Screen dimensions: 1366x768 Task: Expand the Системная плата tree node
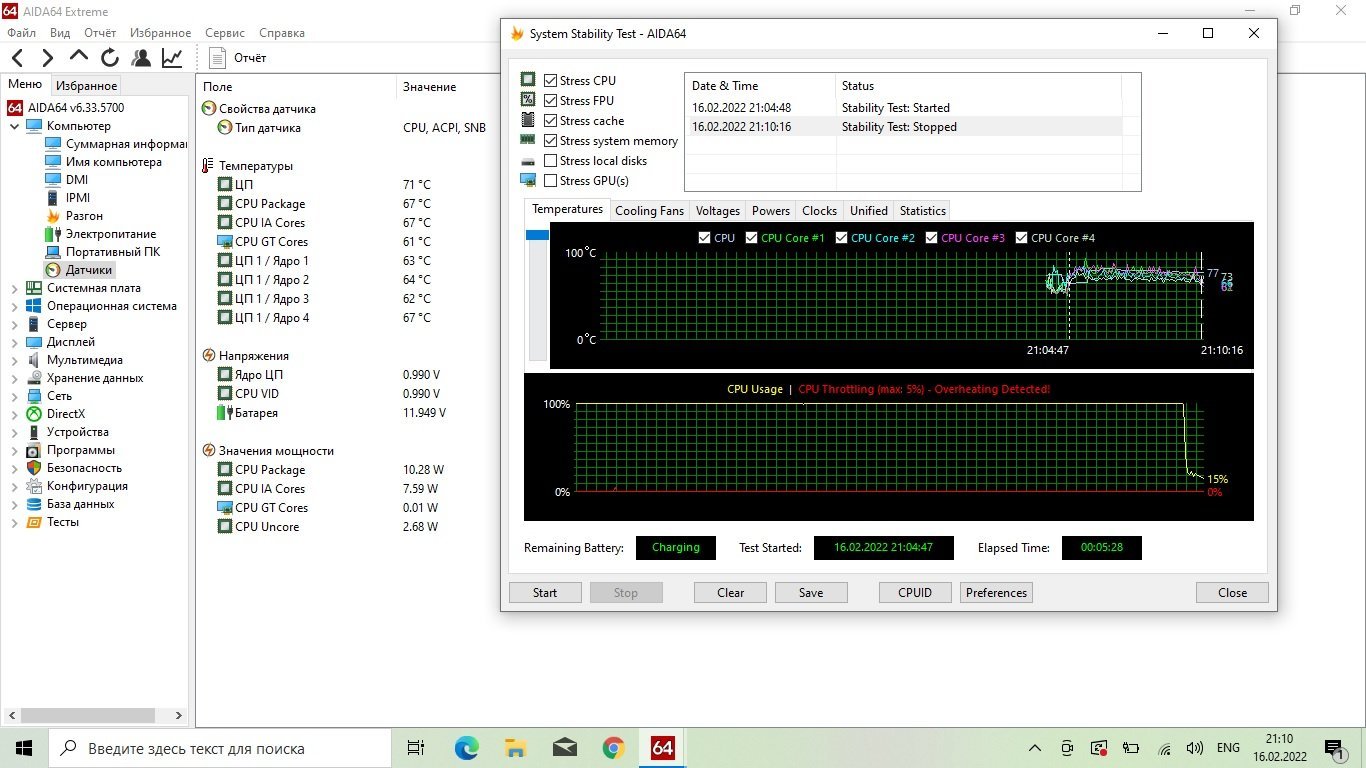(15, 288)
